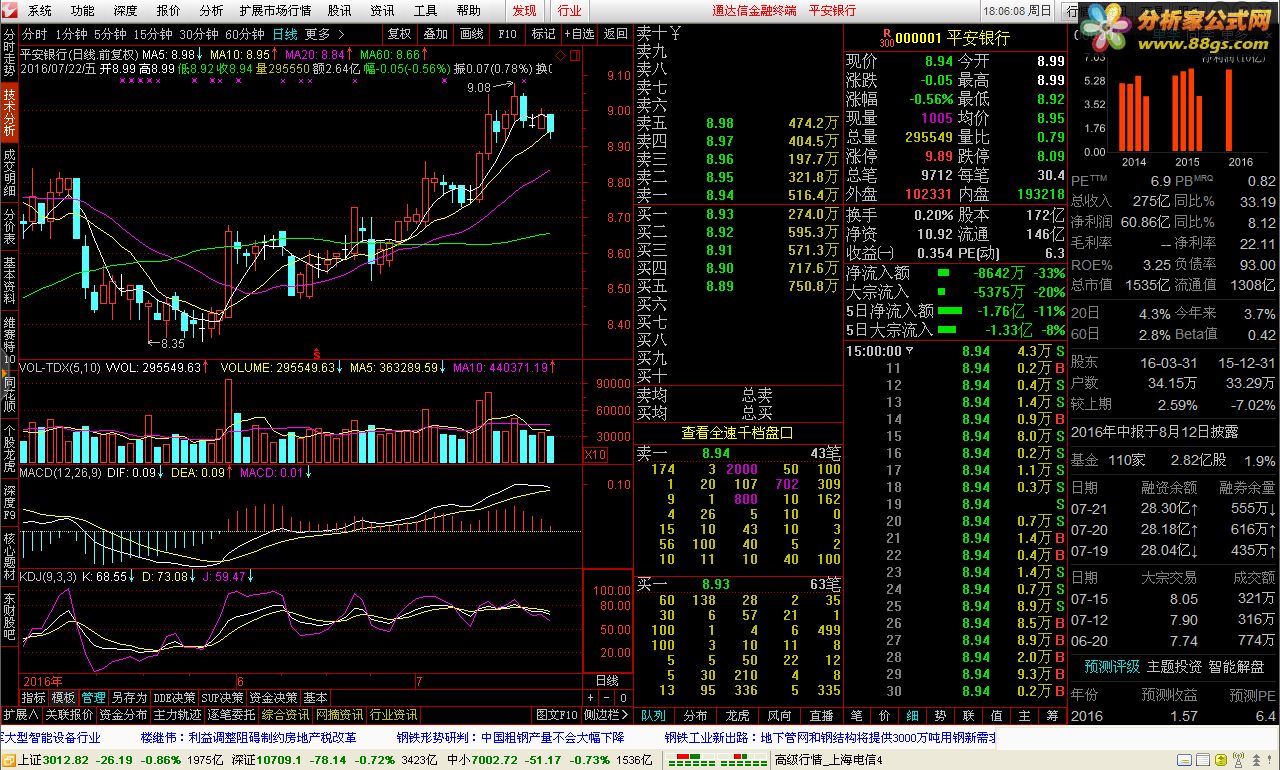
Task: Open 智能解盘 tab
Action: (x=1236, y=666)
